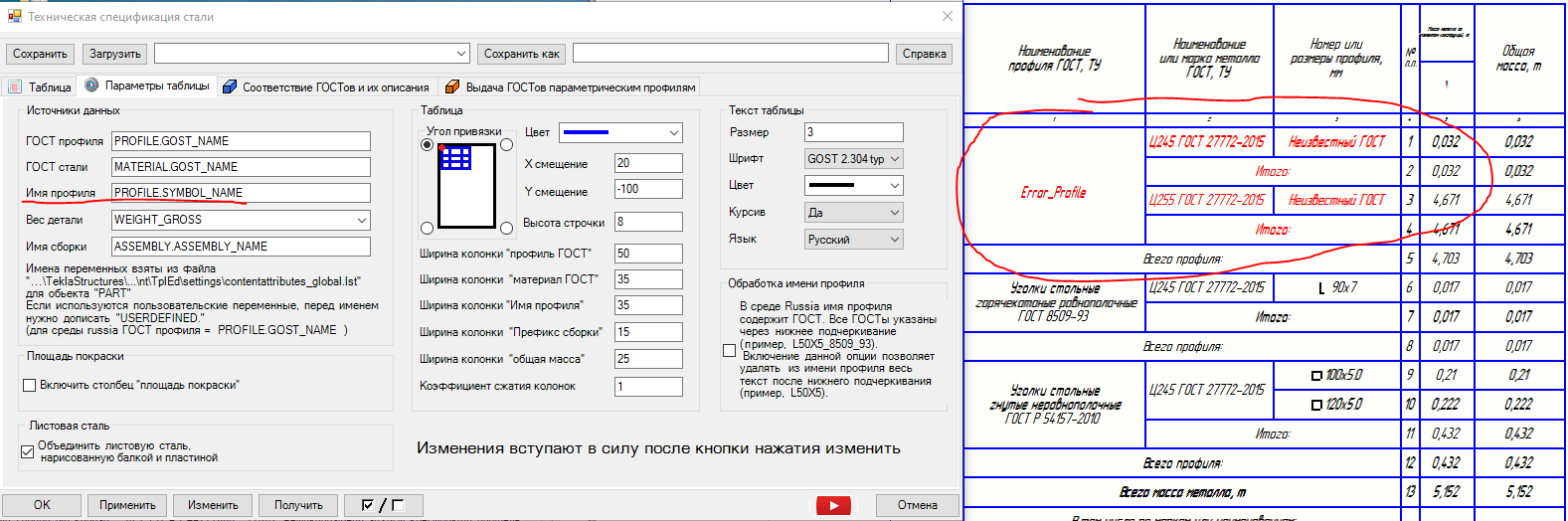Open Выдача ГОСТов параметрическим профилям tab
This screenshot has height=521, width=1568.
[x=571, y=87]
